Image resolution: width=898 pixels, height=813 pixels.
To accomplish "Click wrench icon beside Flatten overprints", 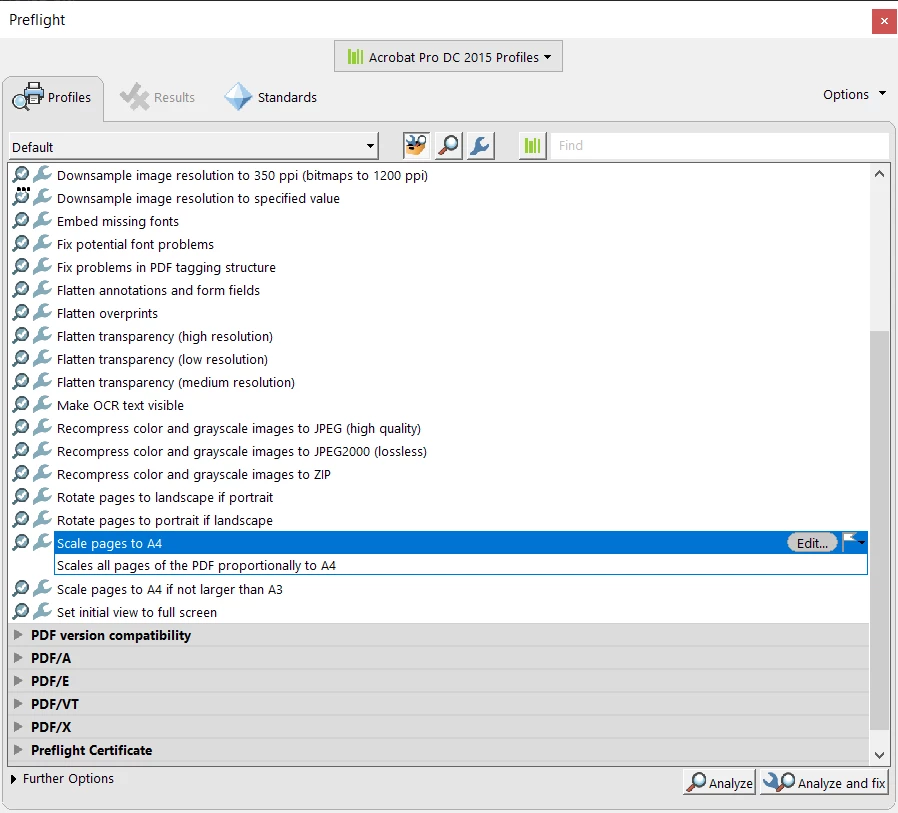I will [42, 313].
